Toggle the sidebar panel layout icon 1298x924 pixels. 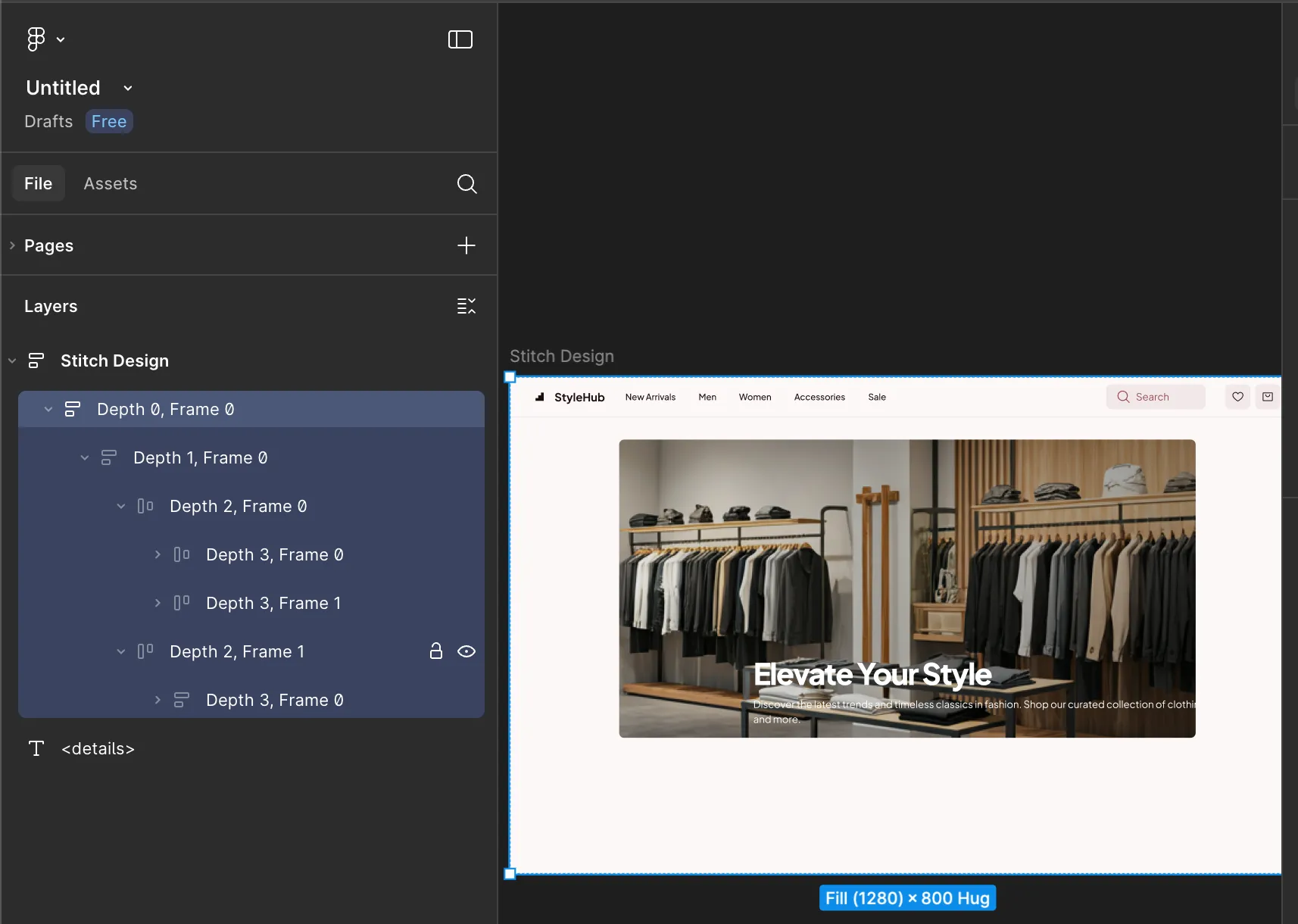pos(460,39)
